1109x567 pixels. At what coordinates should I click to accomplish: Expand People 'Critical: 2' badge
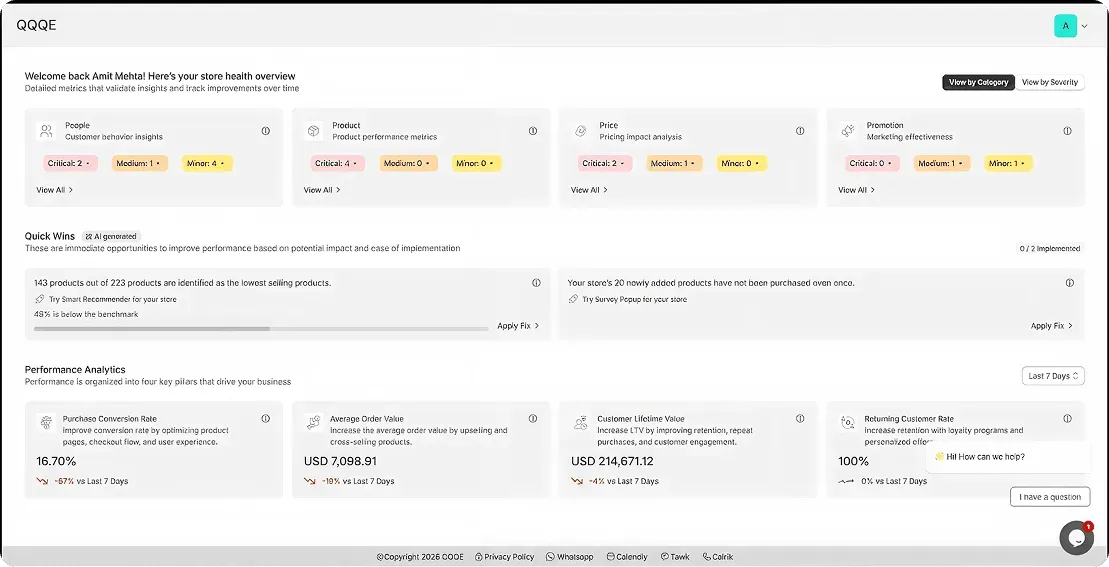pyautogui.click(x=69, y=163)
